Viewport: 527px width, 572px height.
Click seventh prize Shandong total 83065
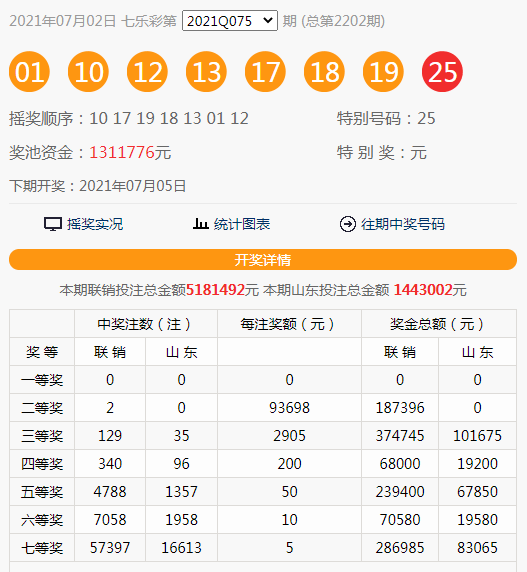(477, 548)
